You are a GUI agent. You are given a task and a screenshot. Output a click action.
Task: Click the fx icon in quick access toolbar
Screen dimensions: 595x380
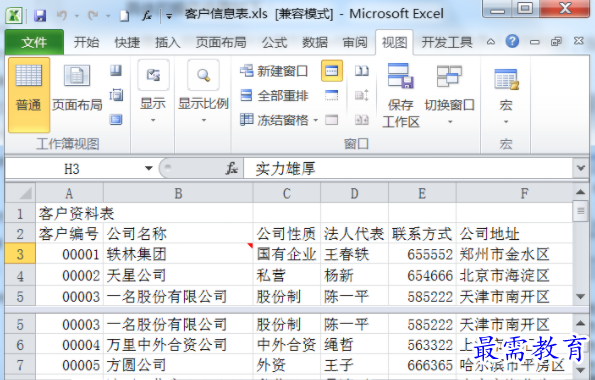coord(147,16)
